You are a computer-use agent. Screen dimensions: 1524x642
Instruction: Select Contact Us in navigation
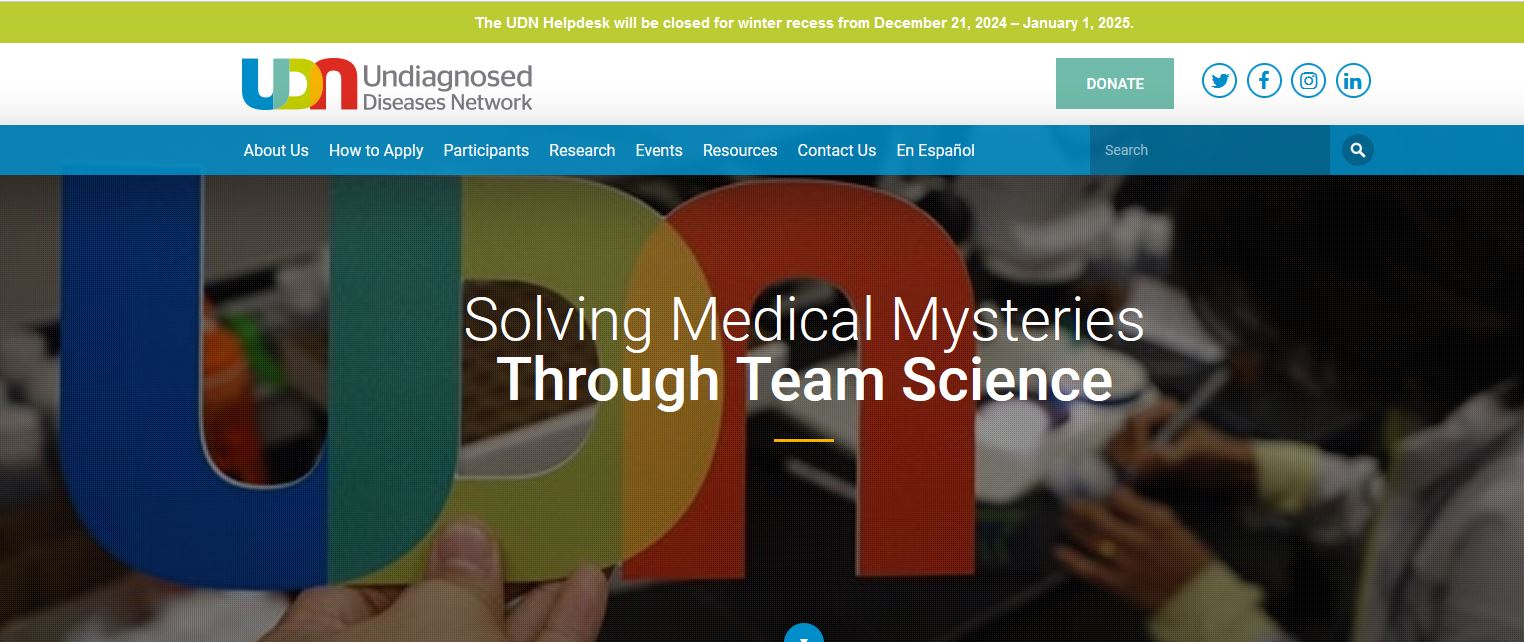(x=837, y=150)
